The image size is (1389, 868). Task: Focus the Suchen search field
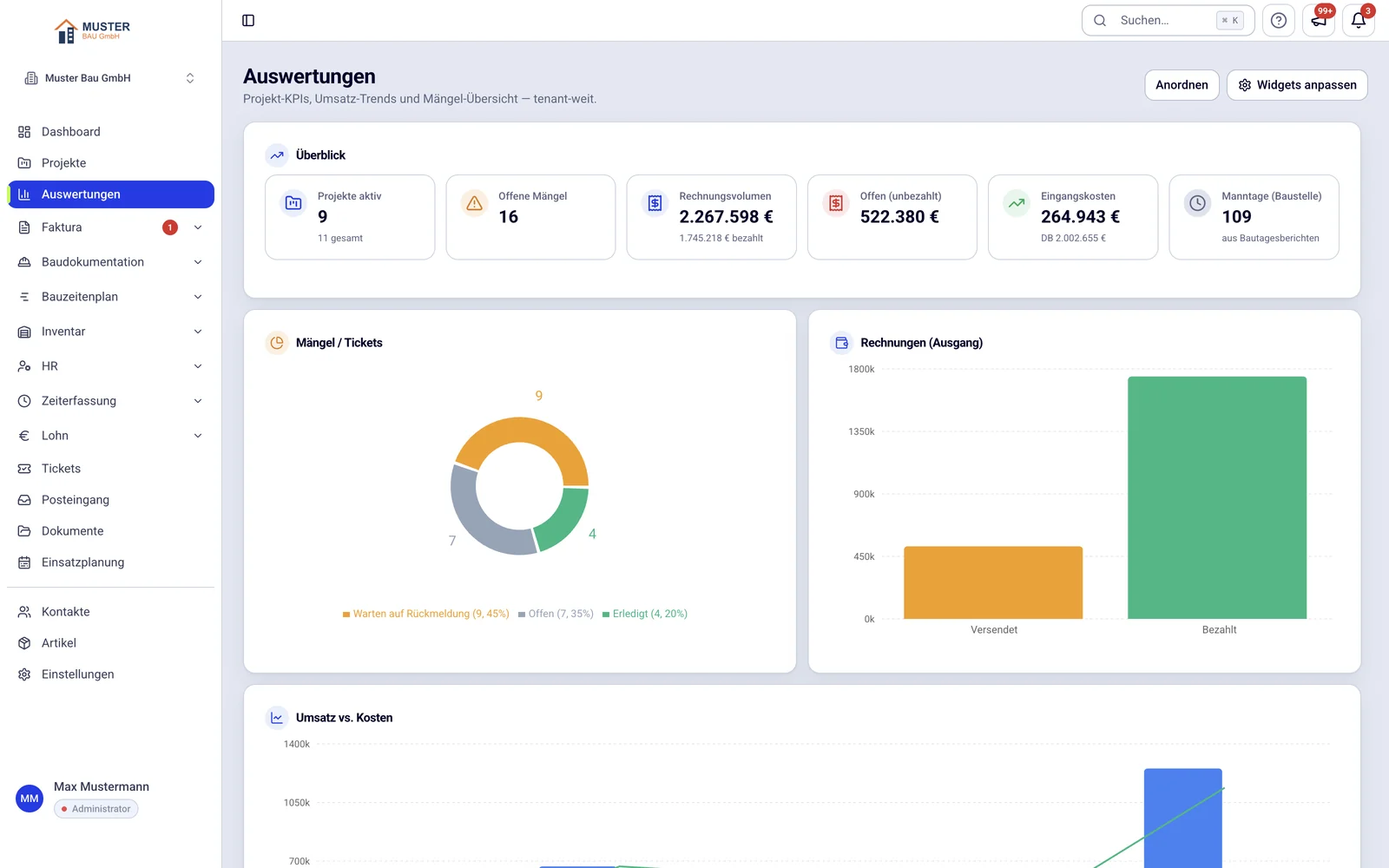1168,21
